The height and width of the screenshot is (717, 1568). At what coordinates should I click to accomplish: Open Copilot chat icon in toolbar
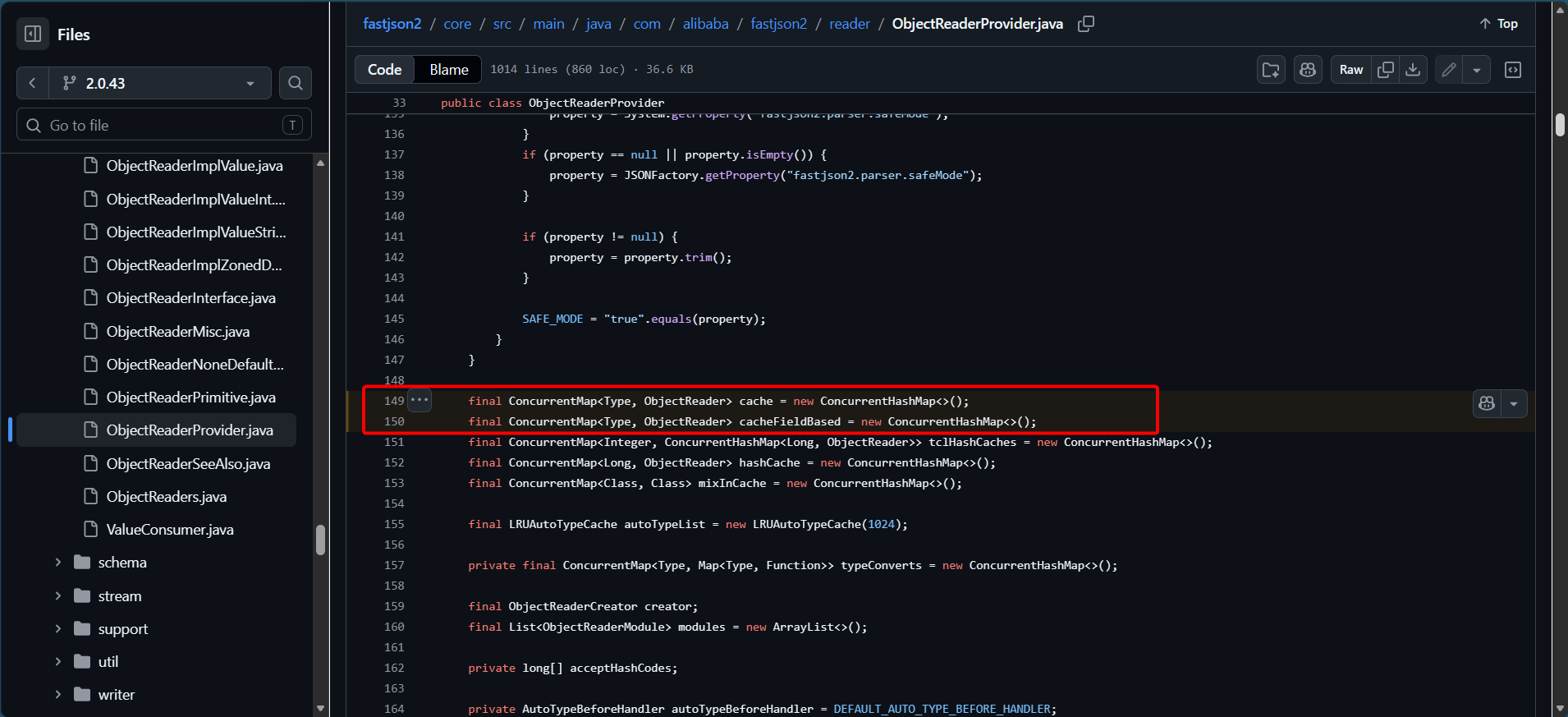pos(1308,70)
